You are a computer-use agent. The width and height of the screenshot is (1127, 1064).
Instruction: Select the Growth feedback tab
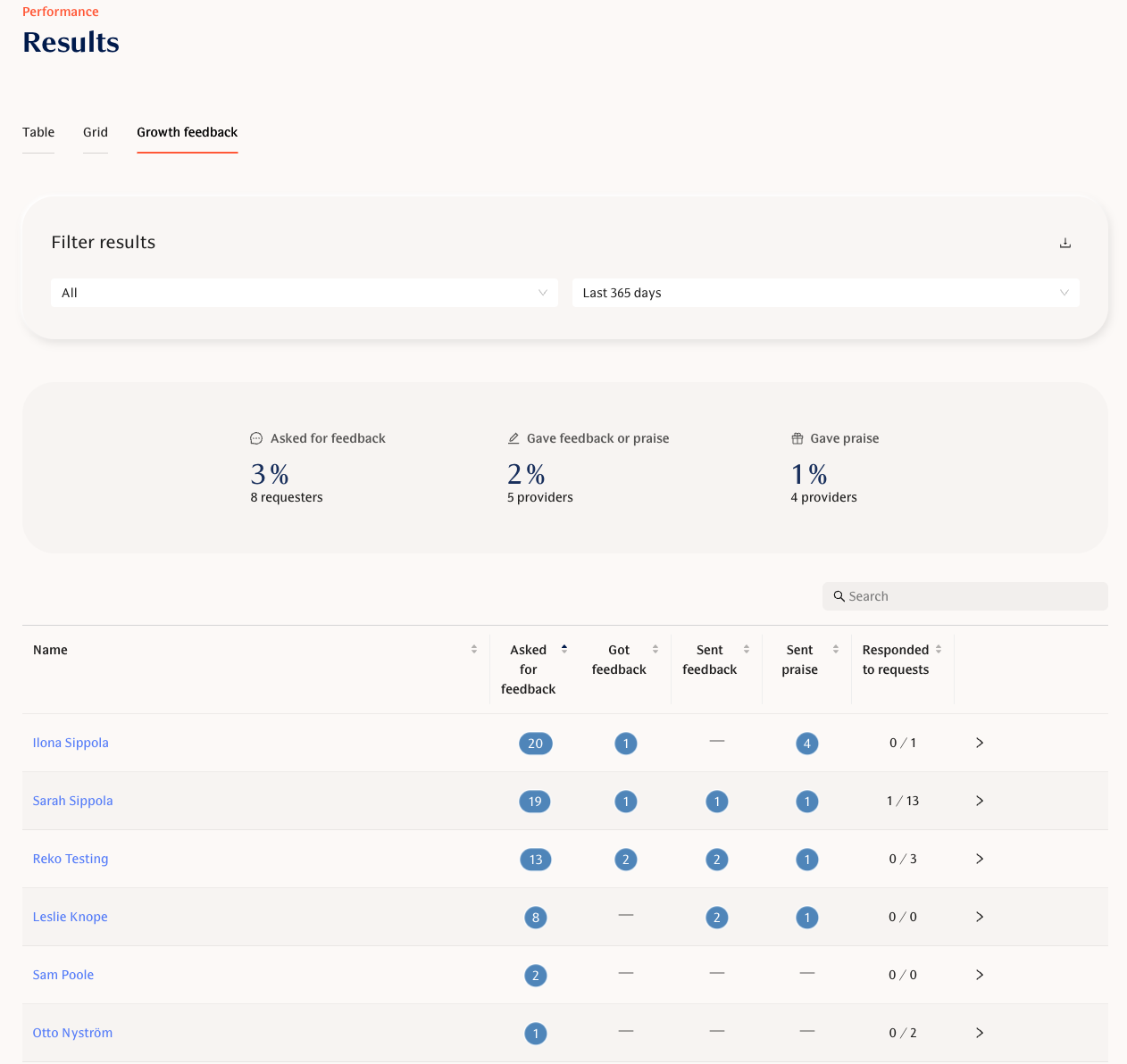[x=187, y=132]
